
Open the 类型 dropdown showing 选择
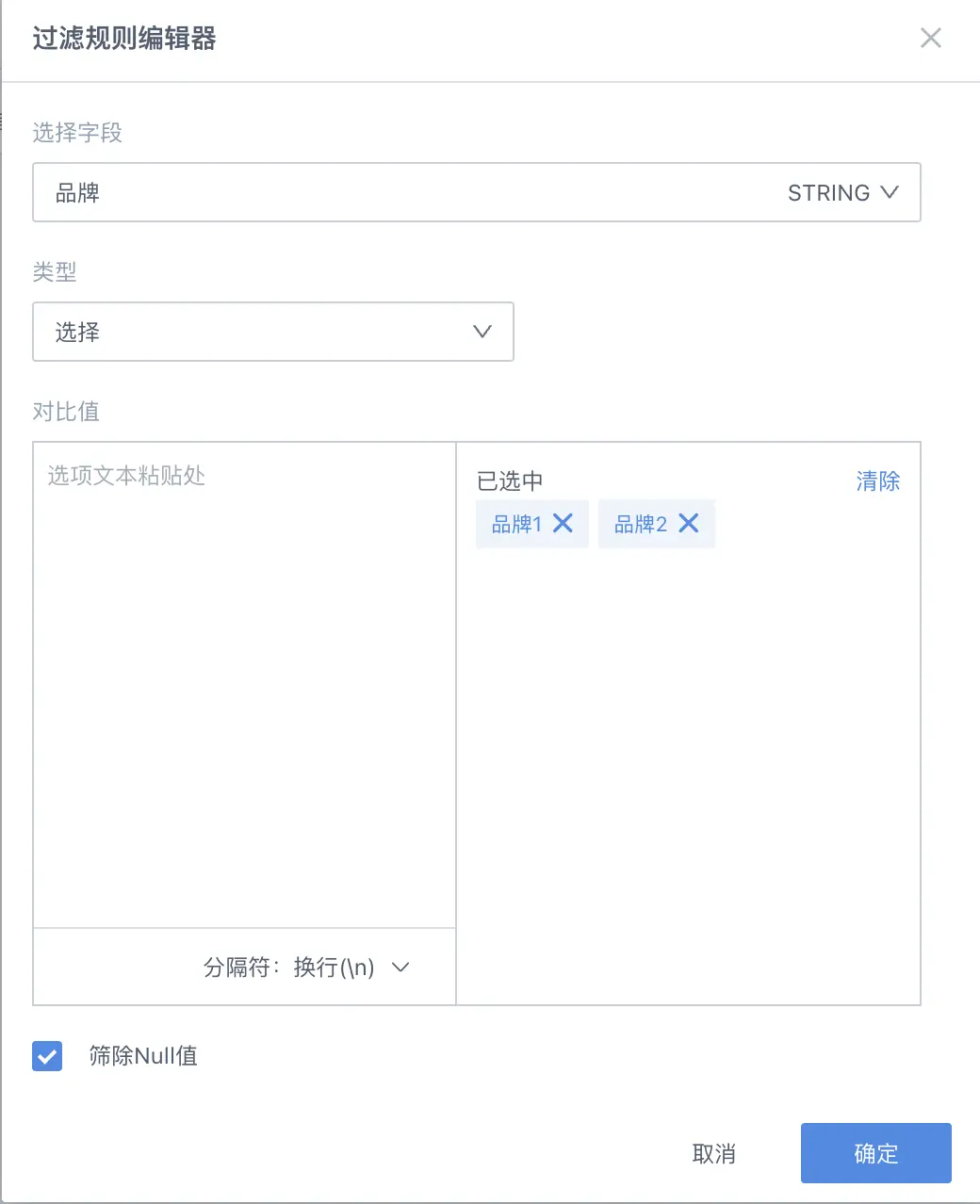273,332
